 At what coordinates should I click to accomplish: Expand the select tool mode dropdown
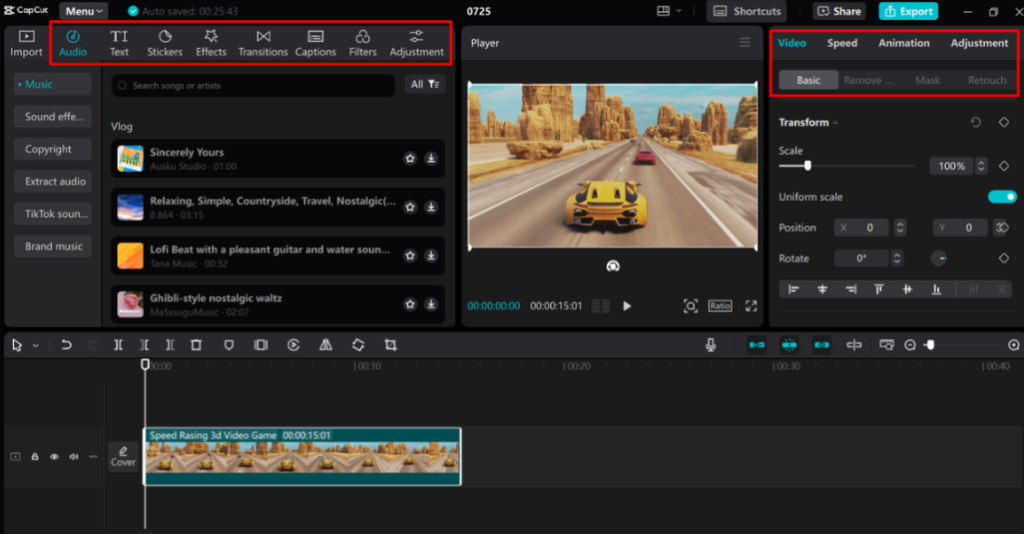click(35, 345)
